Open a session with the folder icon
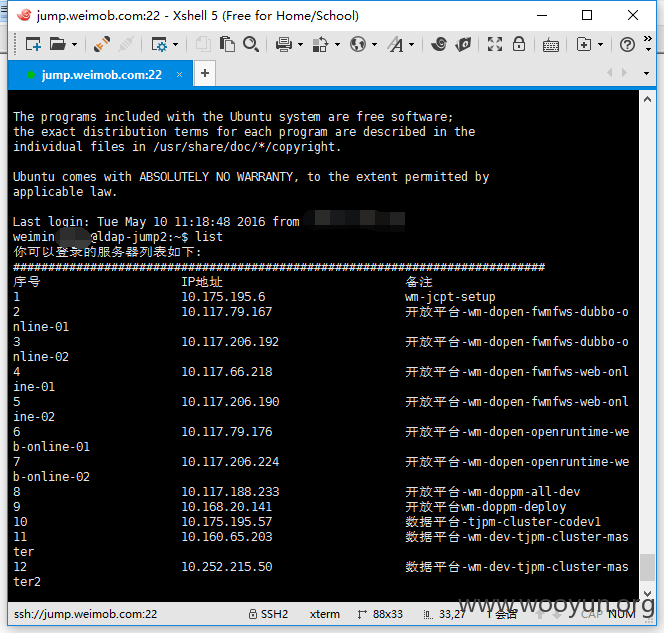The width and height of the screenshot is (664, 633). pos(58,44)
